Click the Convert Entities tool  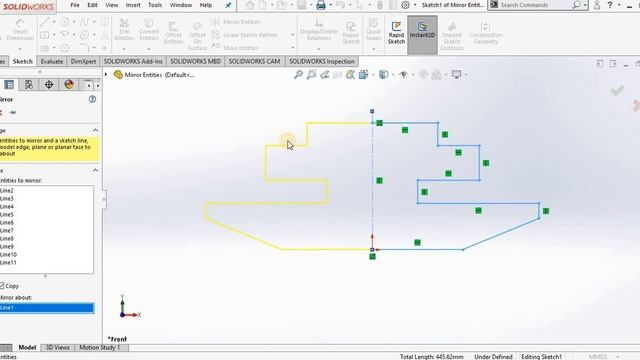pyautogui.click(x=149, y=29)
